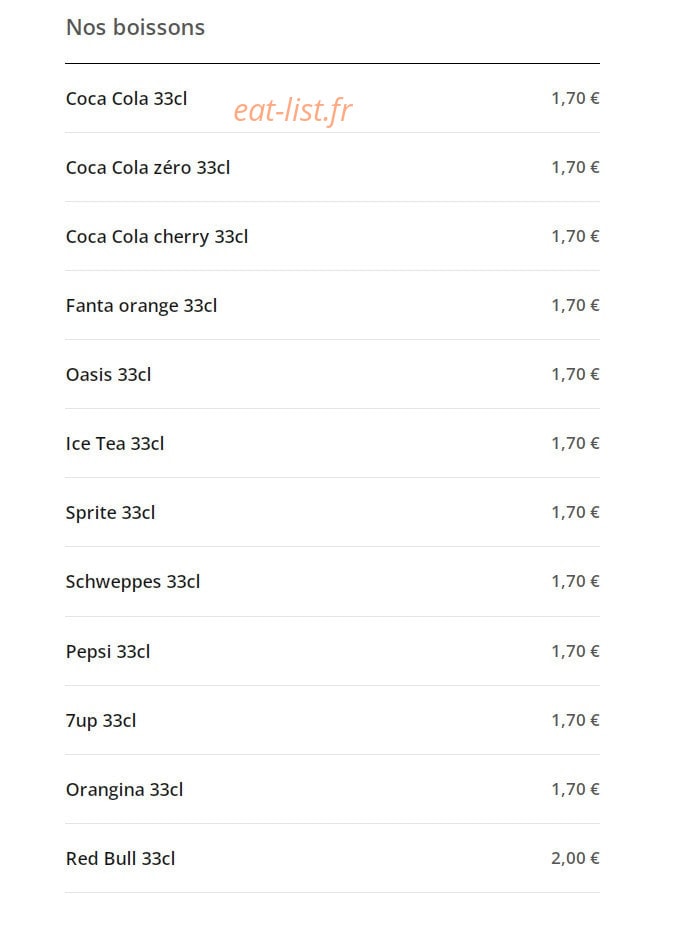The width and height of the screenshot is (673, 929).
Task: Select Pepsi 33cl
Action: tap(108, 652)
